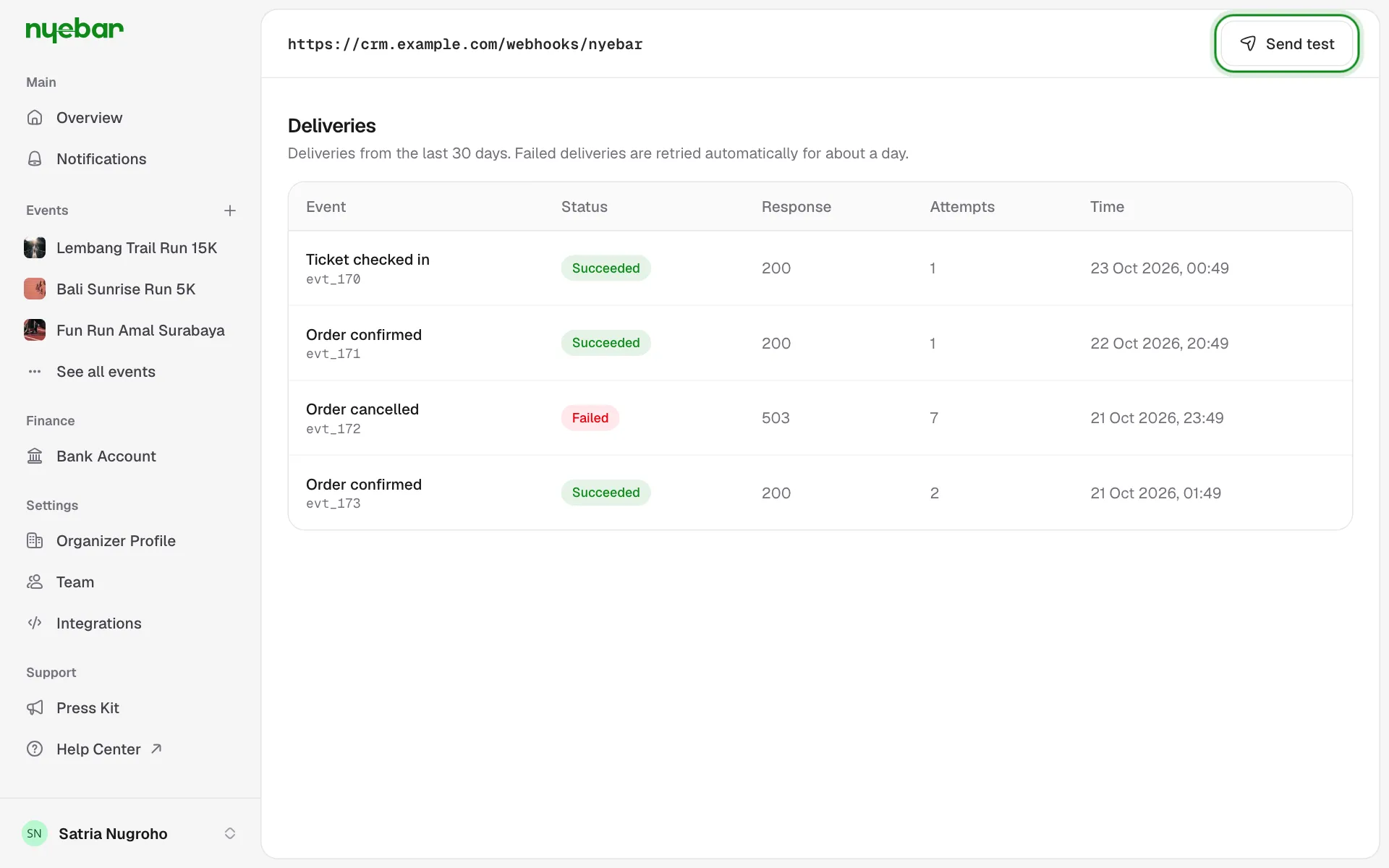This screenshot has width=1389, height=868.
Task: Click the Fun Run Amal Surabaya thumbnail
Action: click(35, 331)
